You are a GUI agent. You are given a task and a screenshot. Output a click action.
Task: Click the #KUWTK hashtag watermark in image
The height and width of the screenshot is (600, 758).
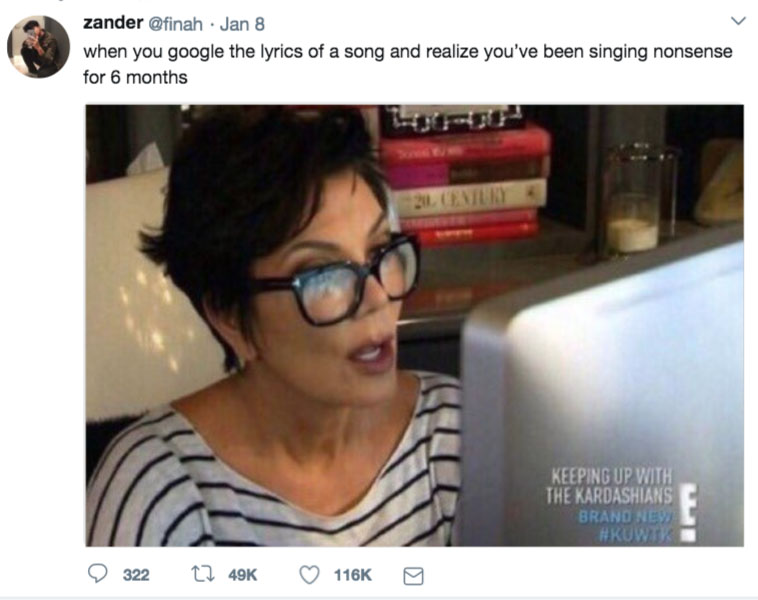pos(635,534)
